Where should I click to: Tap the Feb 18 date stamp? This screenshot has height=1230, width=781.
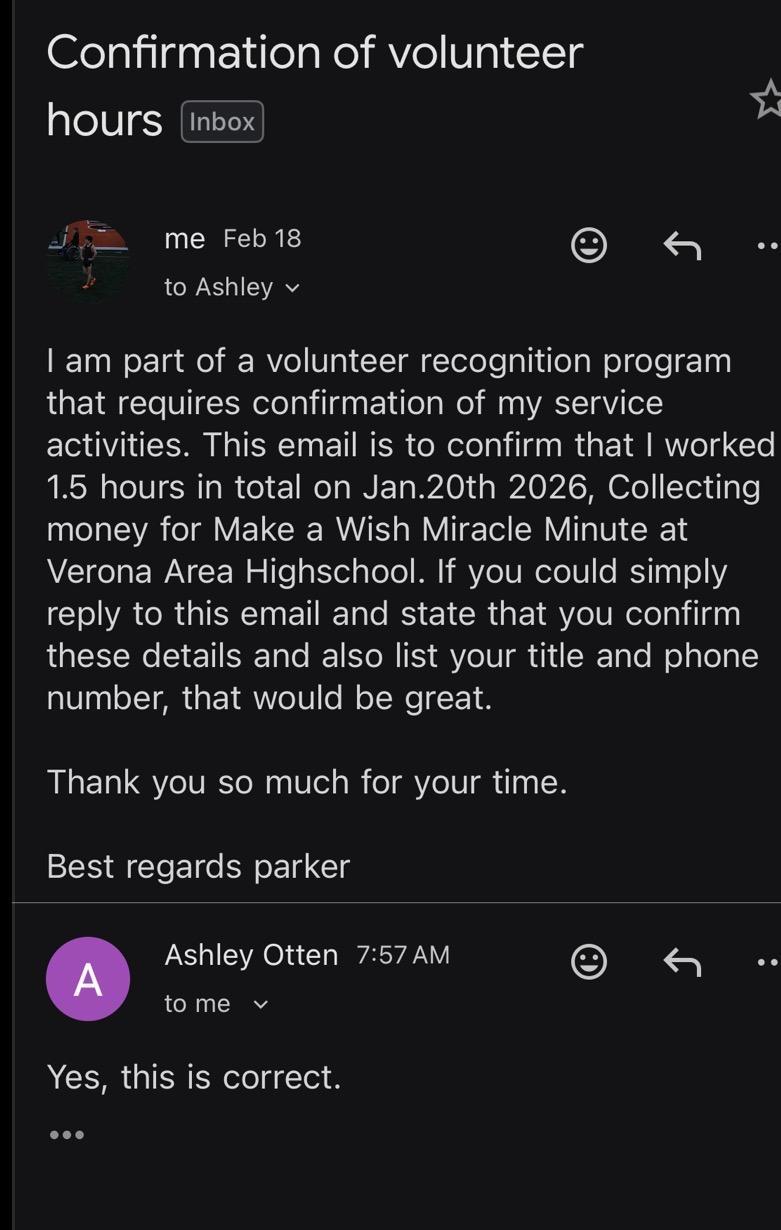(262, 239)
